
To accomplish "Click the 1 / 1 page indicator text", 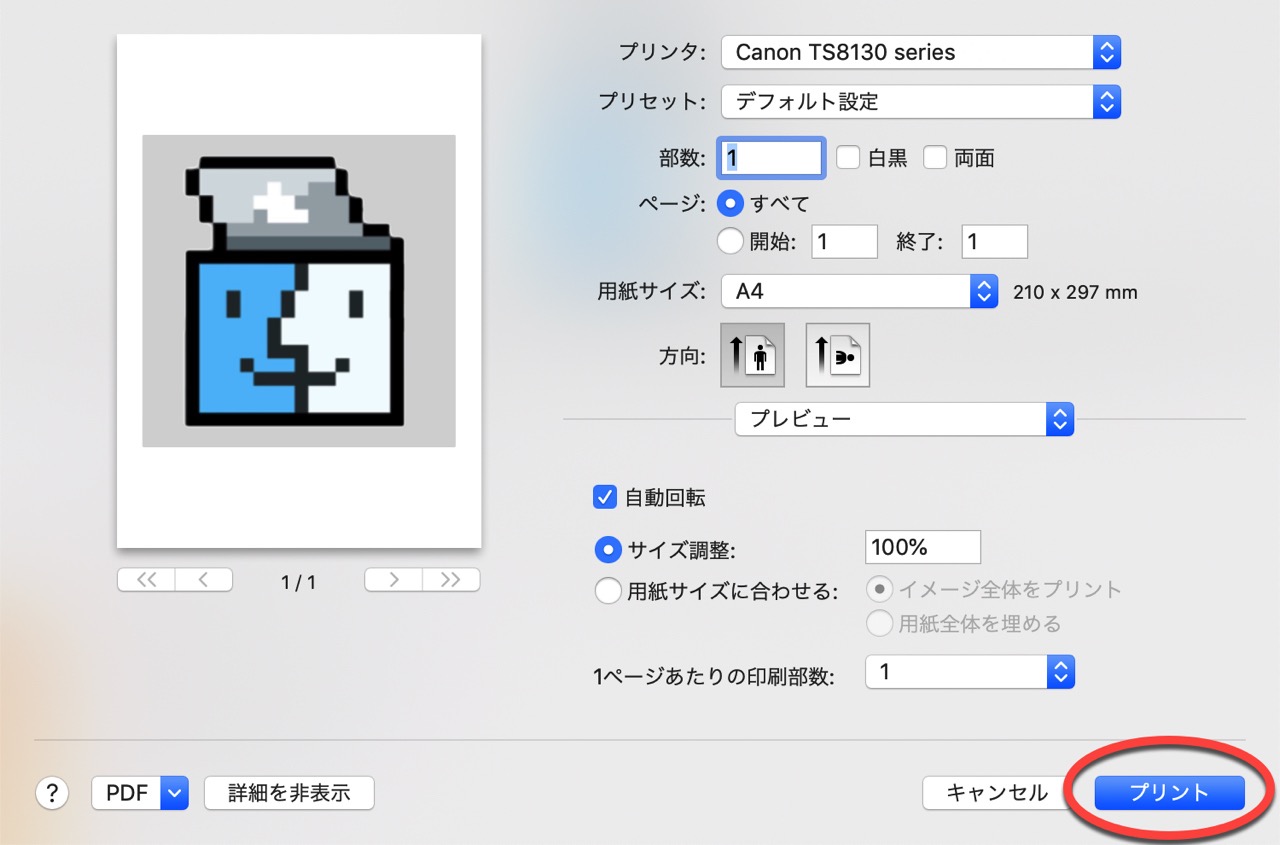I will [298, 582].
